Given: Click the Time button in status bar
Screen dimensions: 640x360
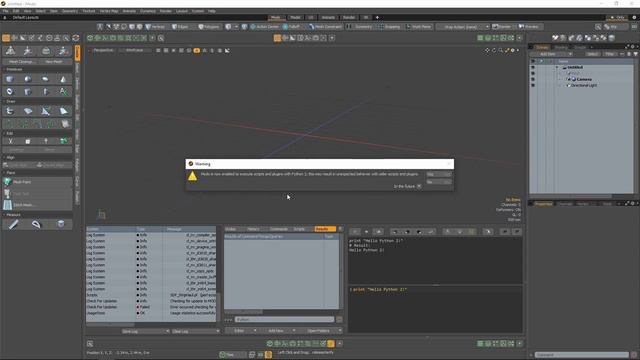Looking at the screenshot, I should 233,354.
